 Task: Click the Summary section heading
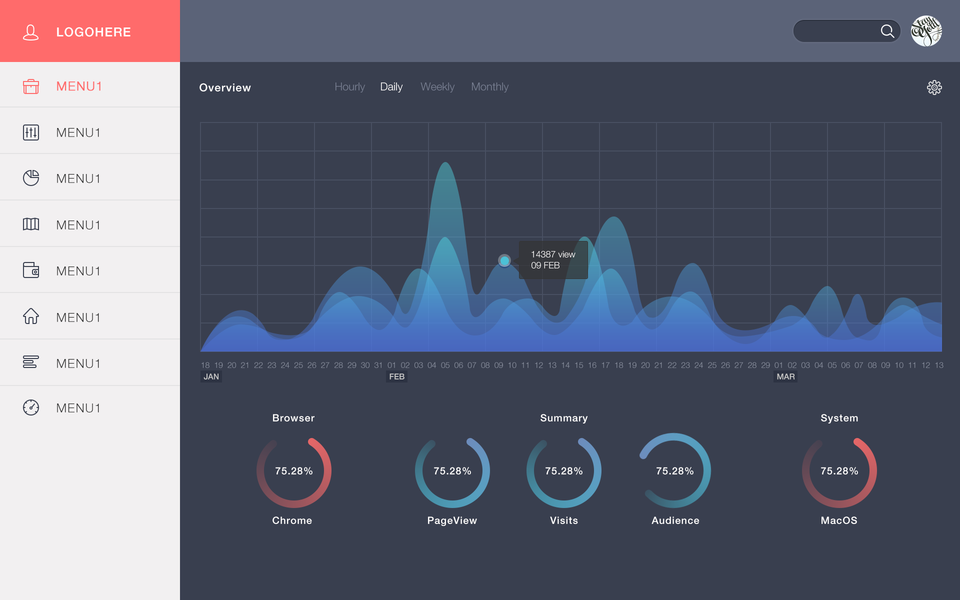564,418
